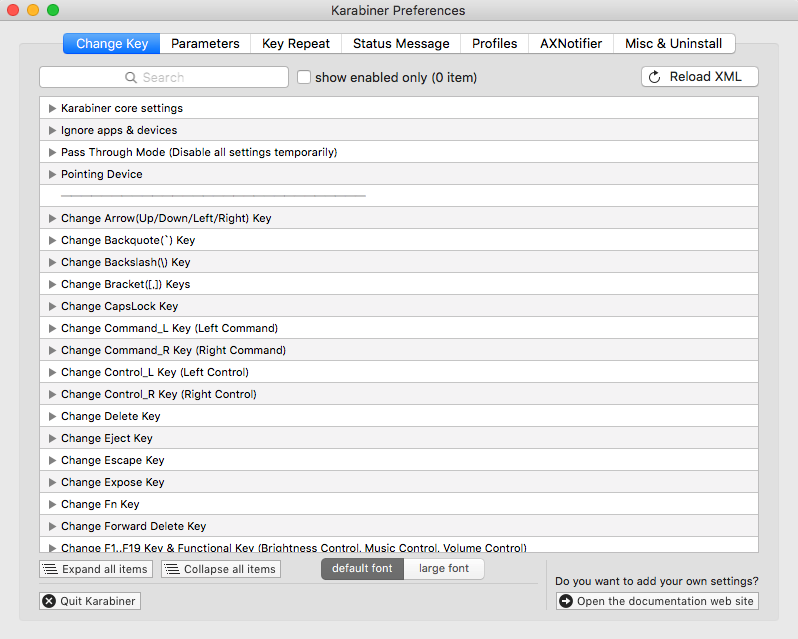Select Change Forward Delete Key row text
The image size is (798, 639).
pyautogui.click(x=133, y=526)
